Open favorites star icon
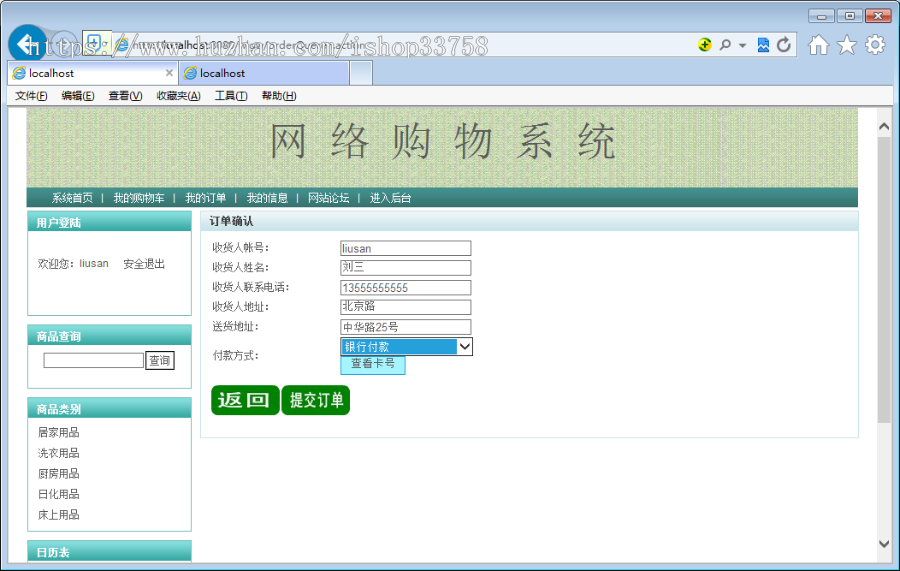The image size is (900, 571). (x=847, y=45)
